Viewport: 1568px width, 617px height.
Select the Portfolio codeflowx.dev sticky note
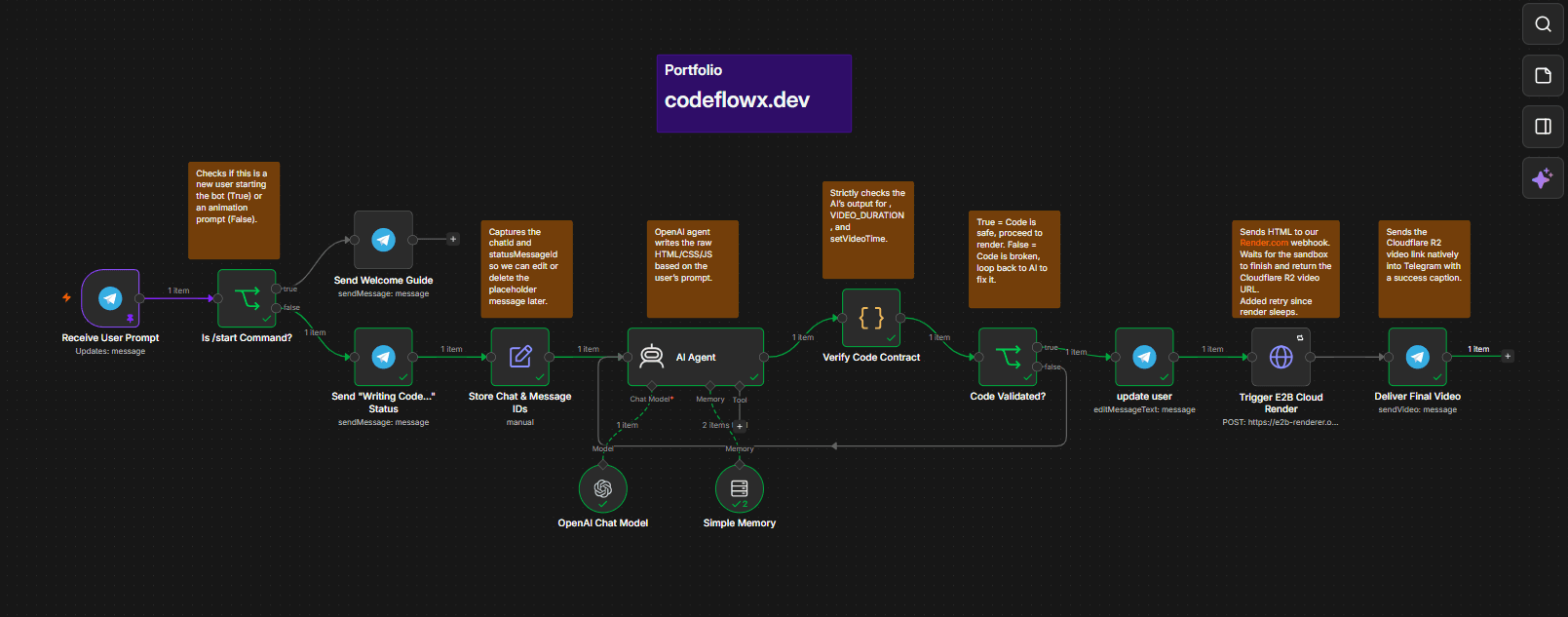(754, 94)
